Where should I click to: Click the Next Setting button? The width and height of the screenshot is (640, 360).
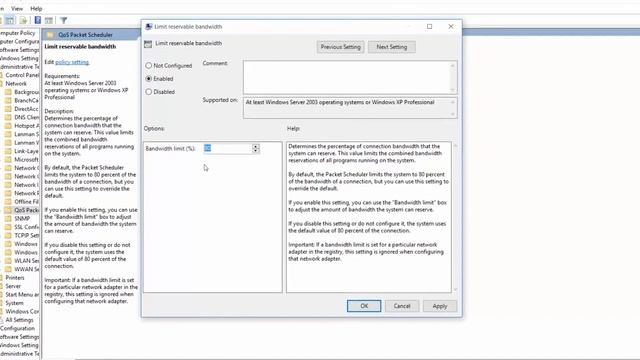[x=391, y=47]
